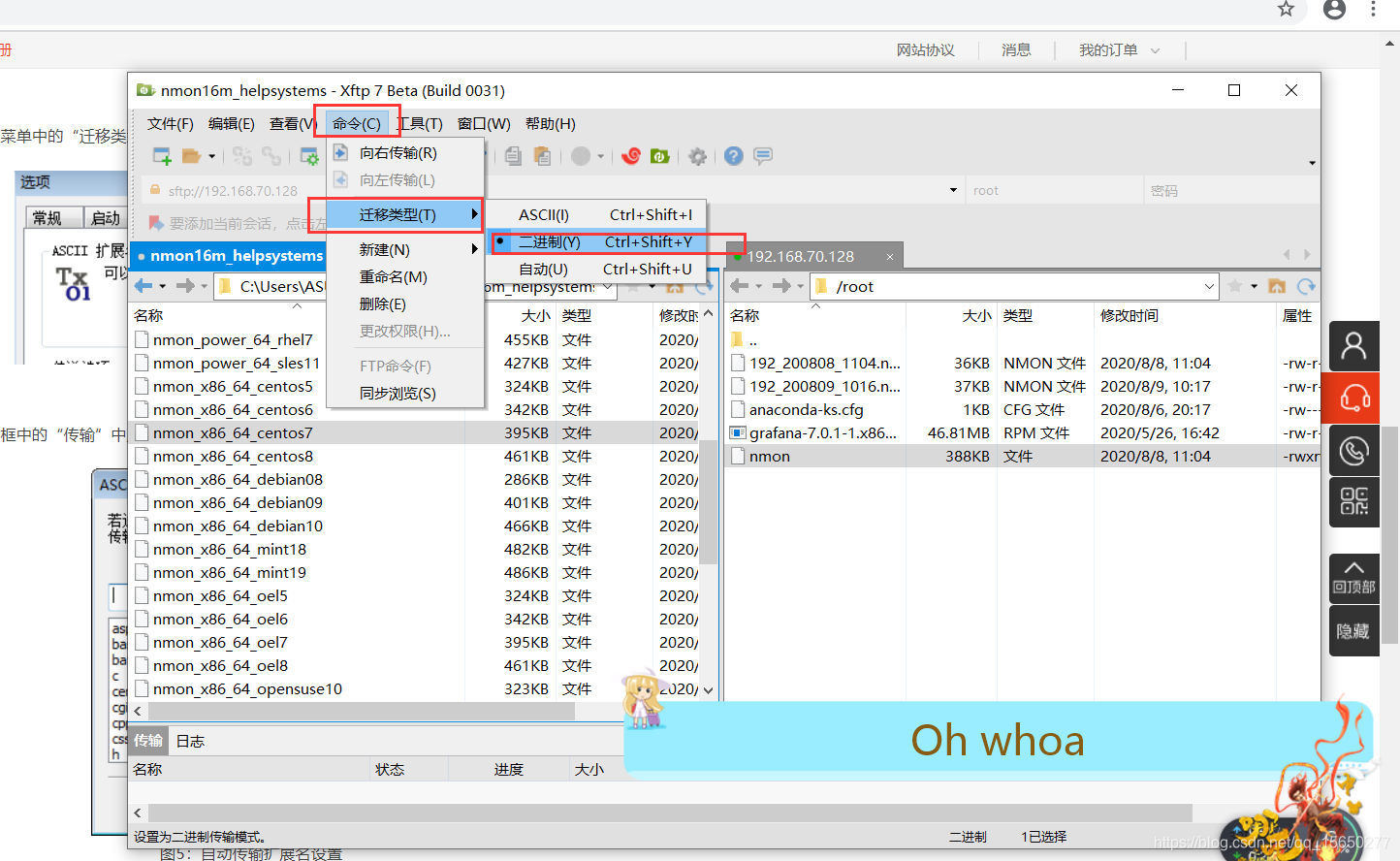Click the New Session toolbar icon

pos(162,156)
